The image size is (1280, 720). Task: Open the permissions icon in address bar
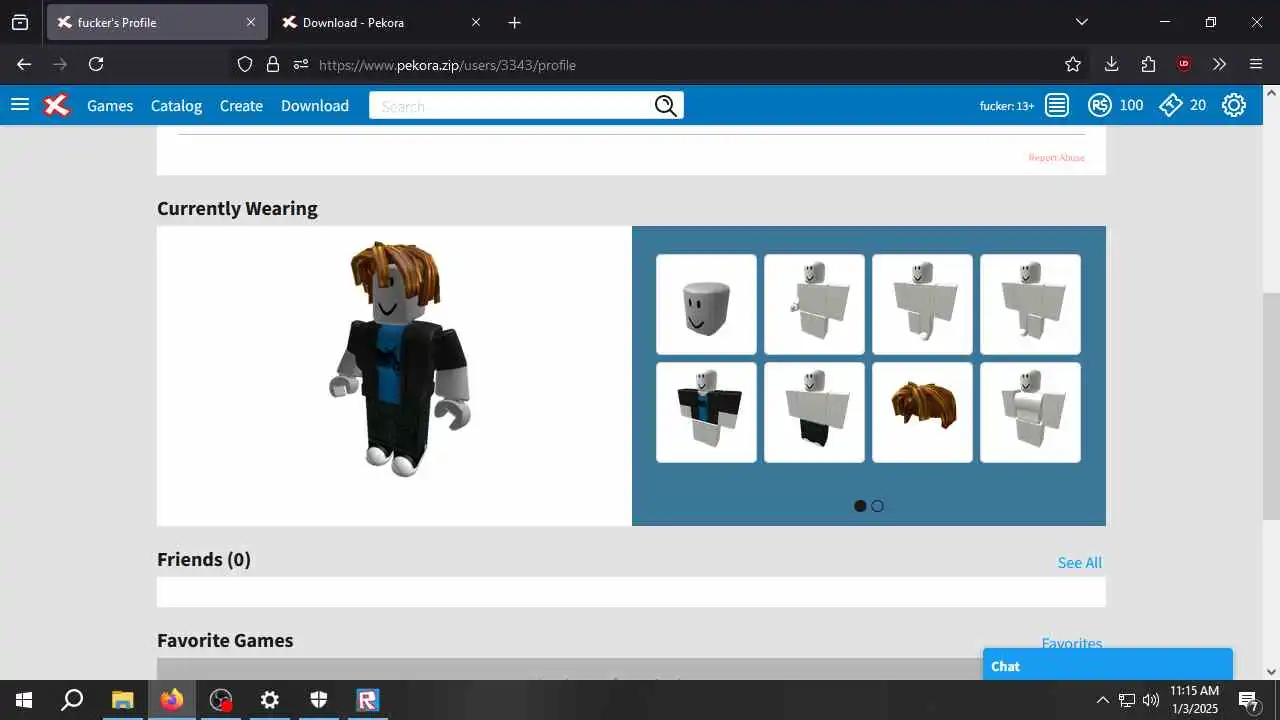301,64
